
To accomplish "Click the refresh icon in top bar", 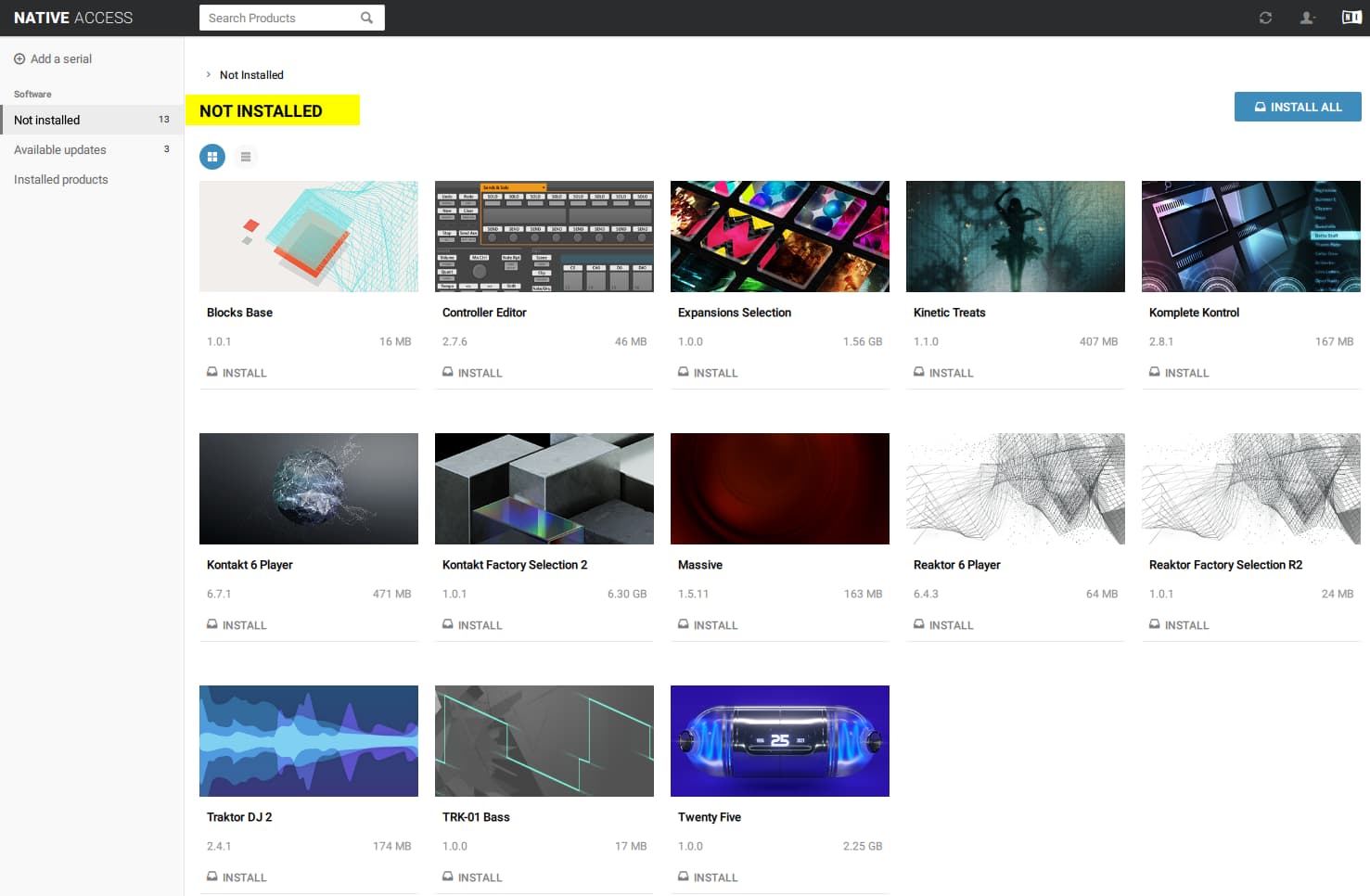I will 1265,18.
